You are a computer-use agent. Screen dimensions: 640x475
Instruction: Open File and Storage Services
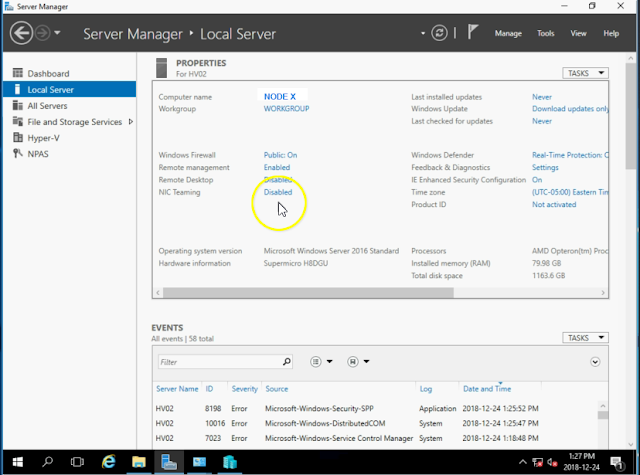pos(74,122)
